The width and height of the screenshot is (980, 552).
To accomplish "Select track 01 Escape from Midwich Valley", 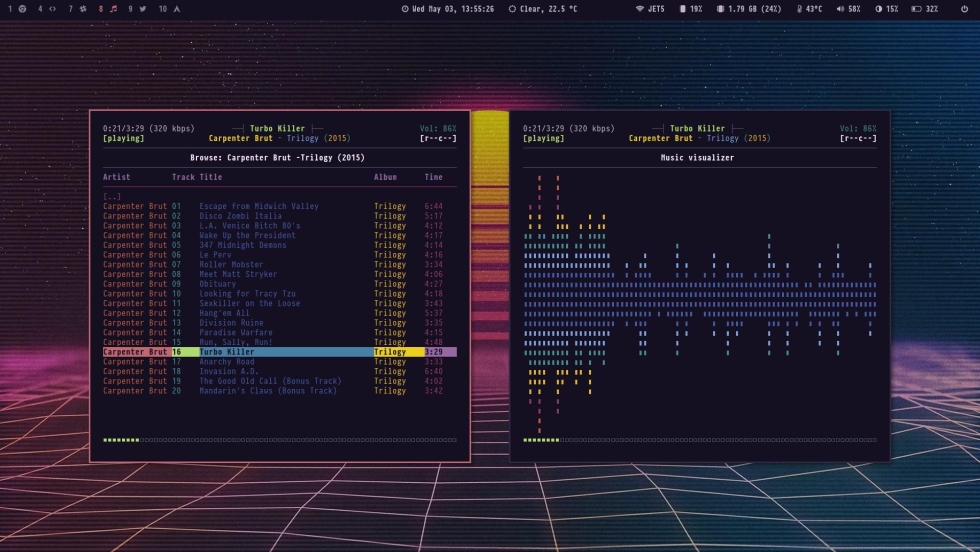I will click(280, 206).
